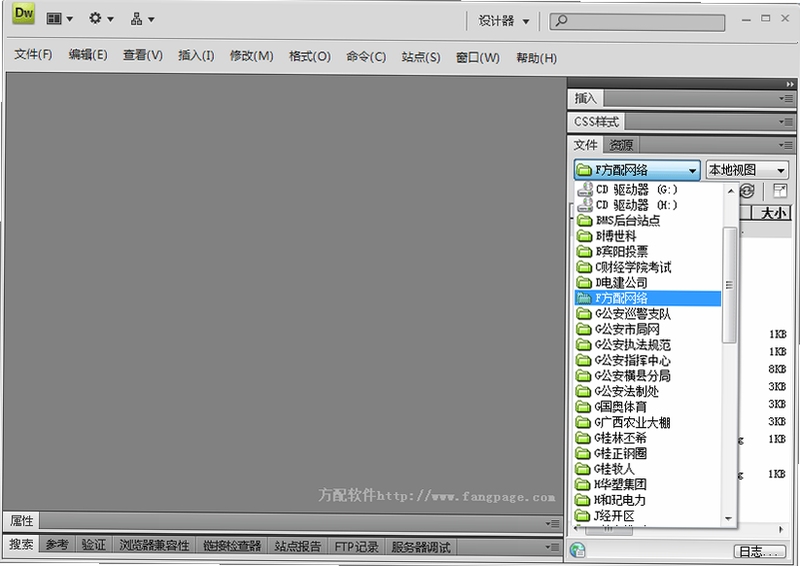The height and width of the screenshot is (566, 800).
Task: Select site G公安市局网
Action: pyautogui.click(x=648, y=329)
